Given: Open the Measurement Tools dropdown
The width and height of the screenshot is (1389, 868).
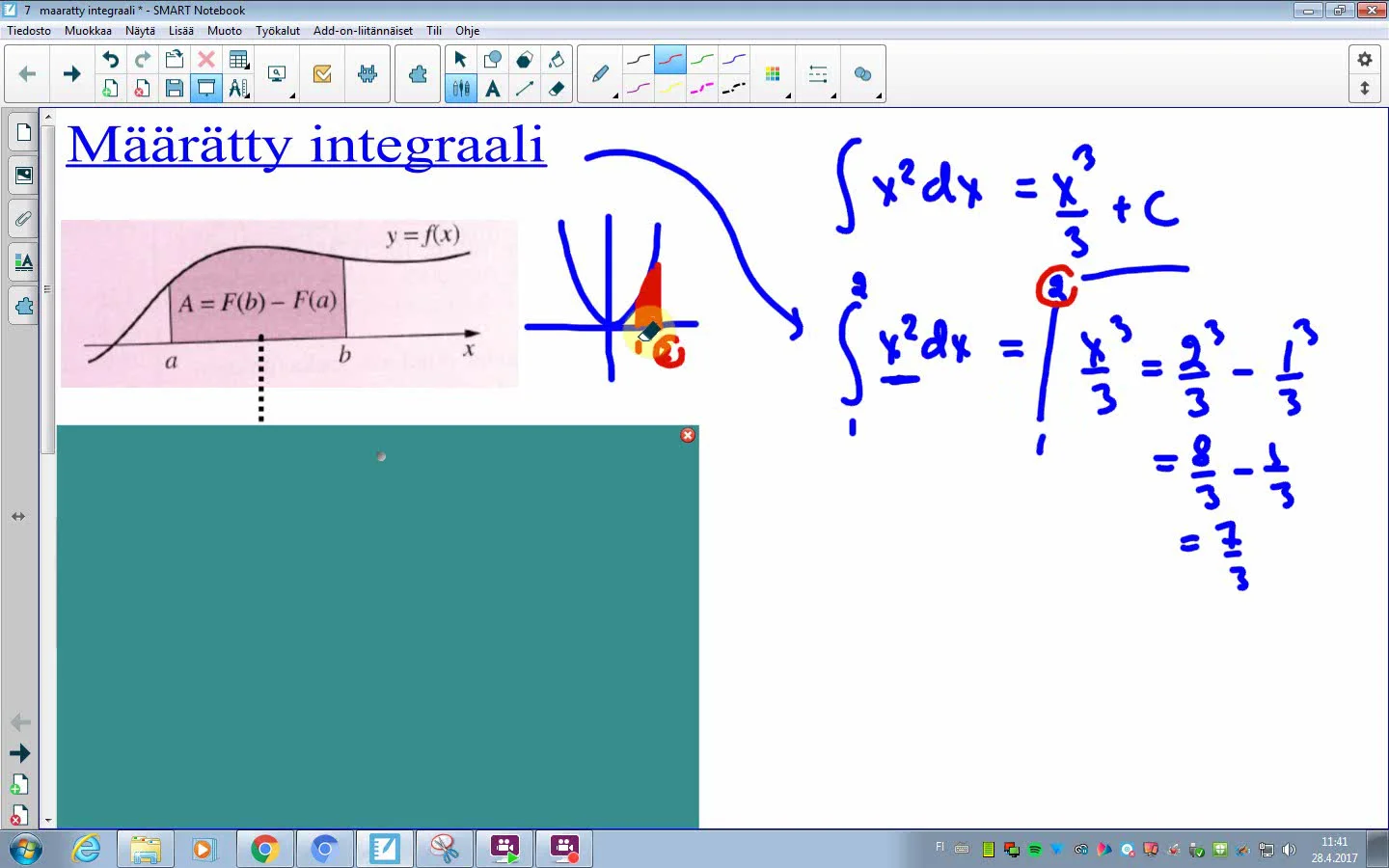Looking at the screenshot, I should (x=238, y=89).
